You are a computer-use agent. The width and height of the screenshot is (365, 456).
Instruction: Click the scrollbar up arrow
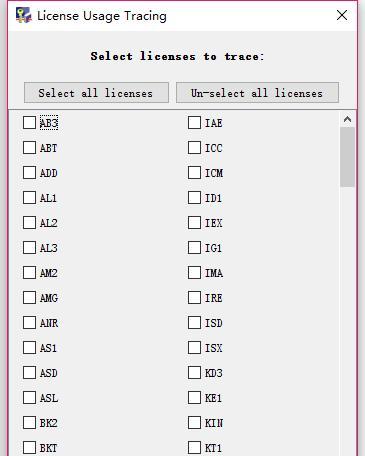click(347, 119)
